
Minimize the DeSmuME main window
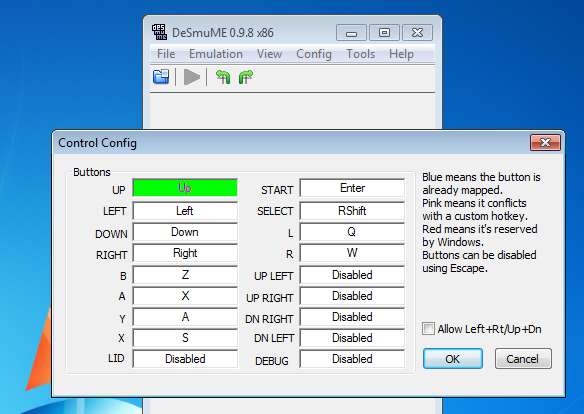351,33
